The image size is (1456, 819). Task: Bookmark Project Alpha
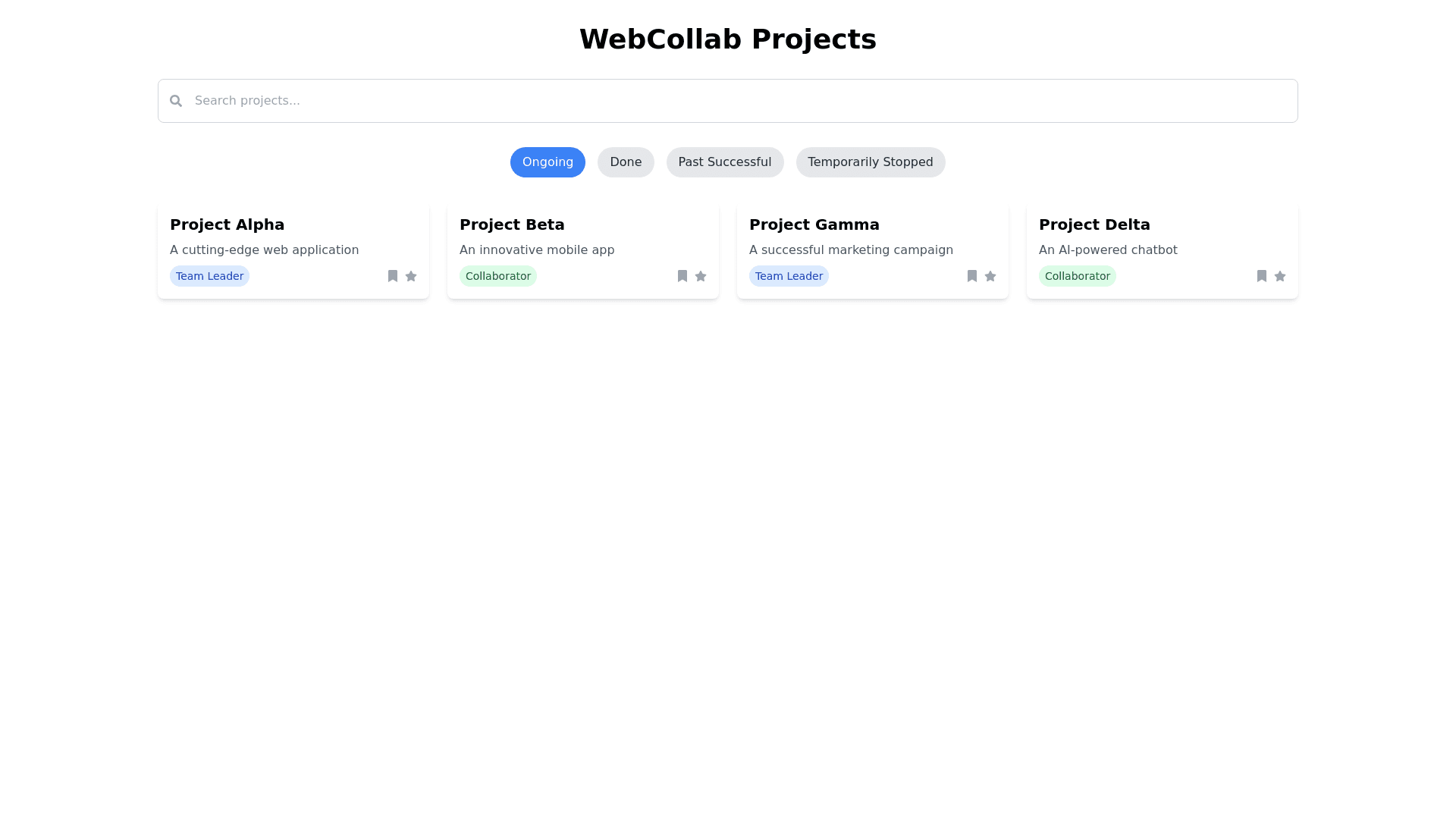[393, 276]
